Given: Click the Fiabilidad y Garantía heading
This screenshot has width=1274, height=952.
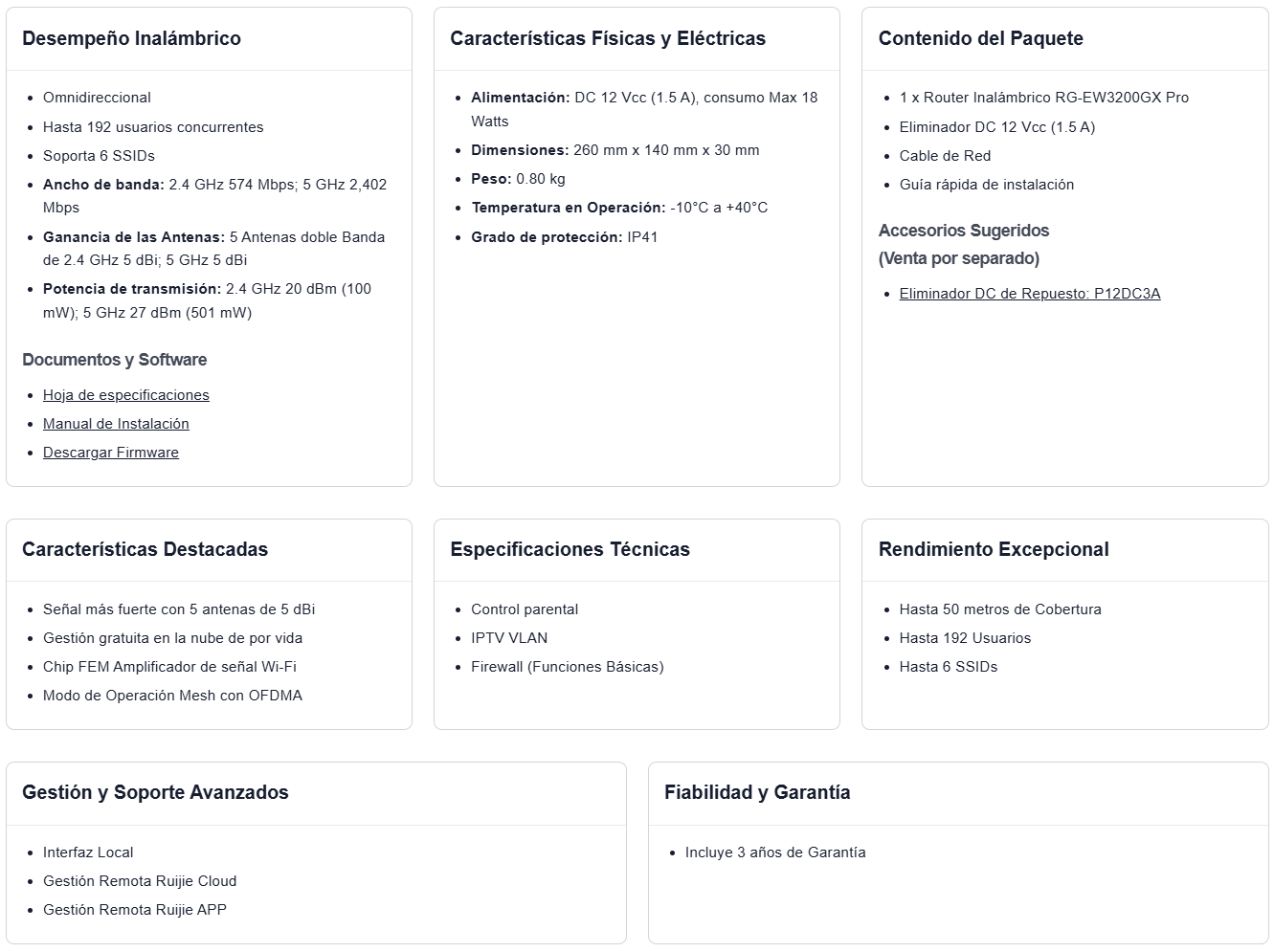Looking at the screenshot, I should pyautogui.click(x=756, y=793).
